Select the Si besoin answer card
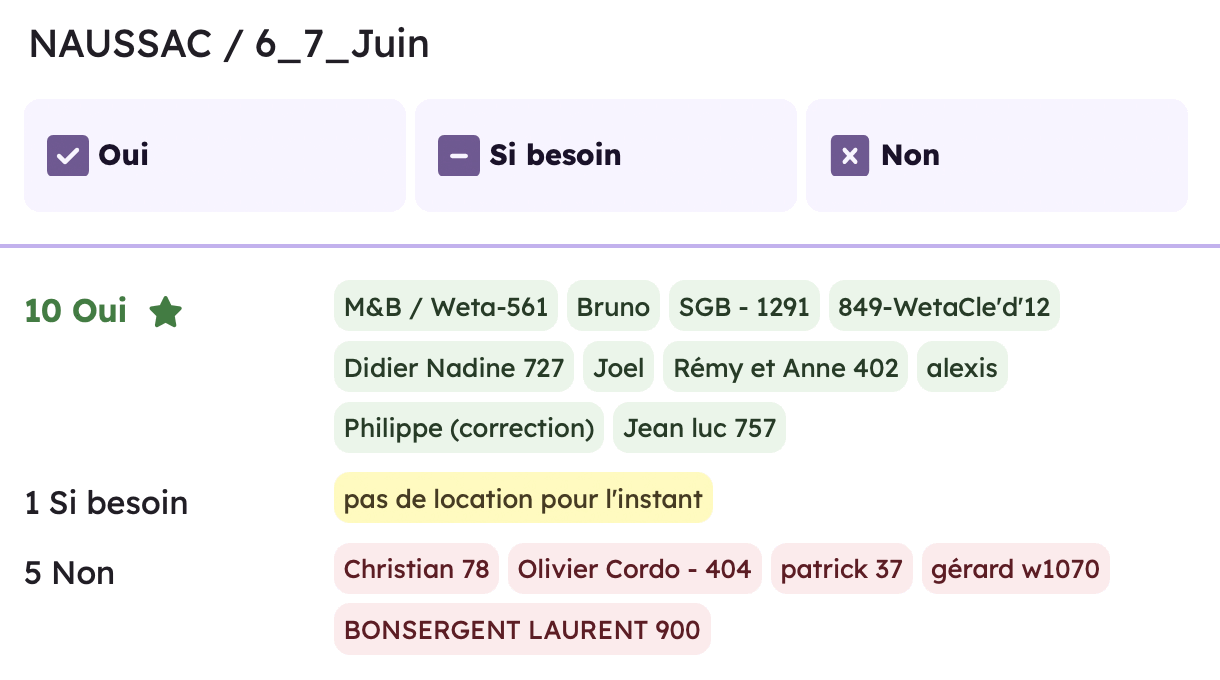1220x680 pixels. coord(606,155)
